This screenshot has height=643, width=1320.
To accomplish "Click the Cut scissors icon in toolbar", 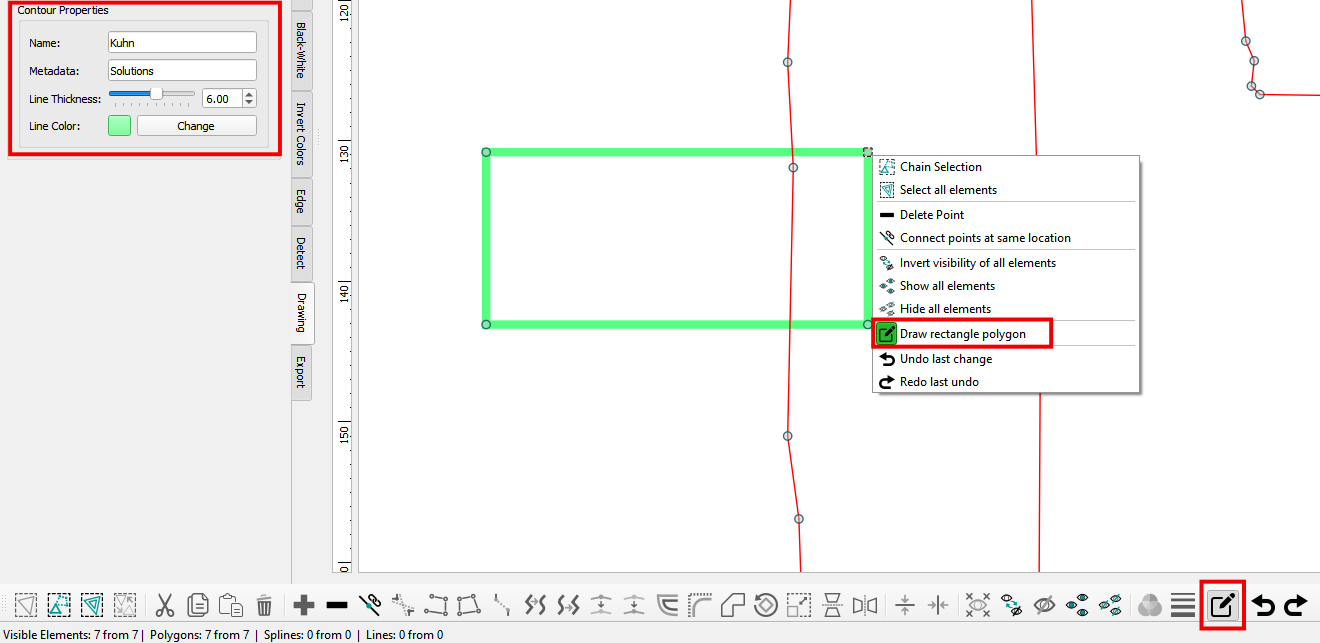I will click(165, 605).
